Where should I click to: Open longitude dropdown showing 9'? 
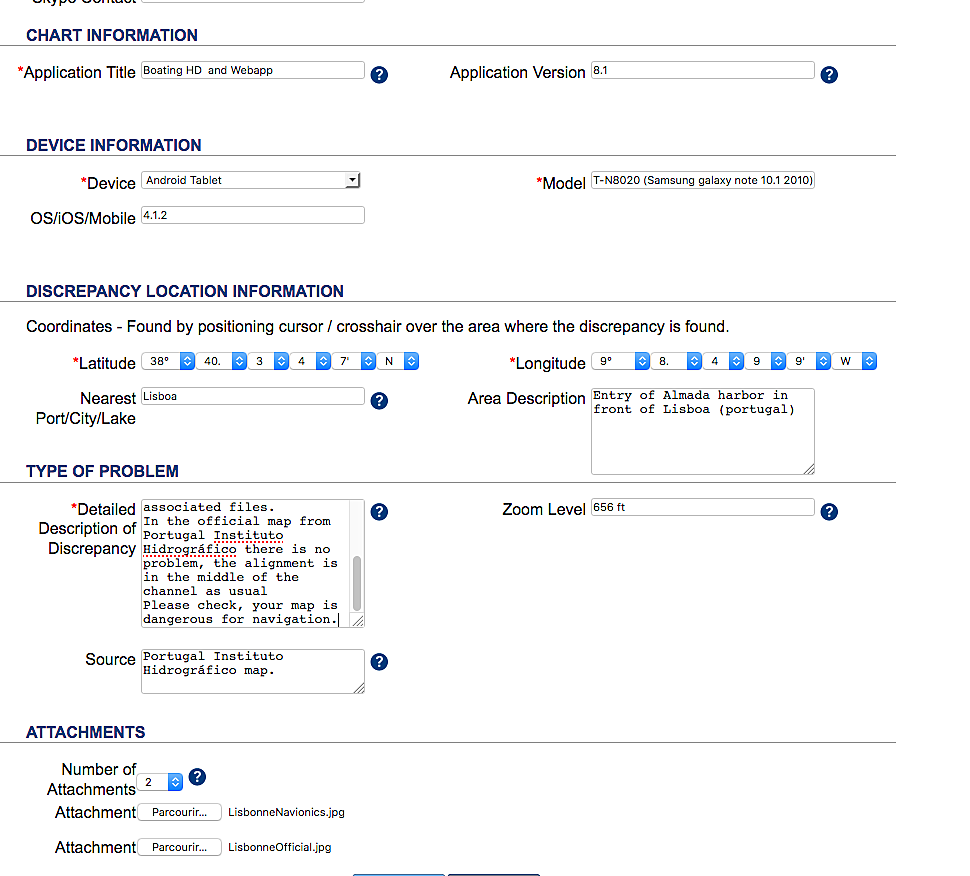click(809, 361)
